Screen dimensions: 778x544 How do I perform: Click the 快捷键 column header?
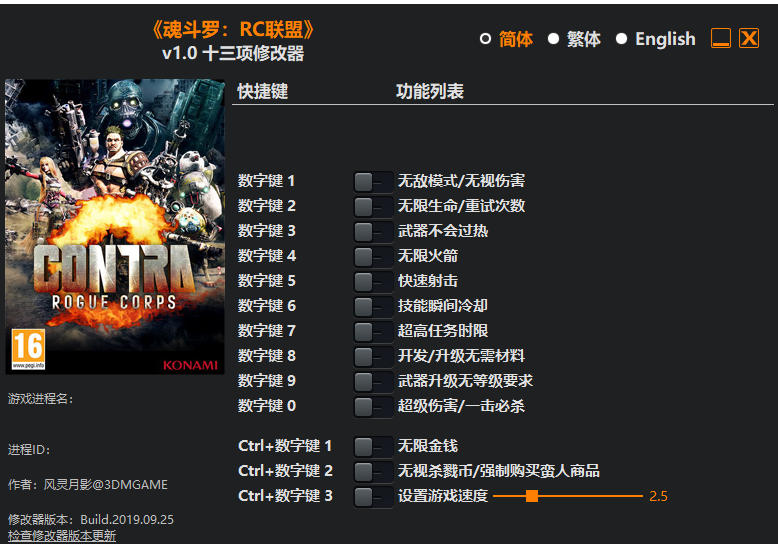pos(262,91)
